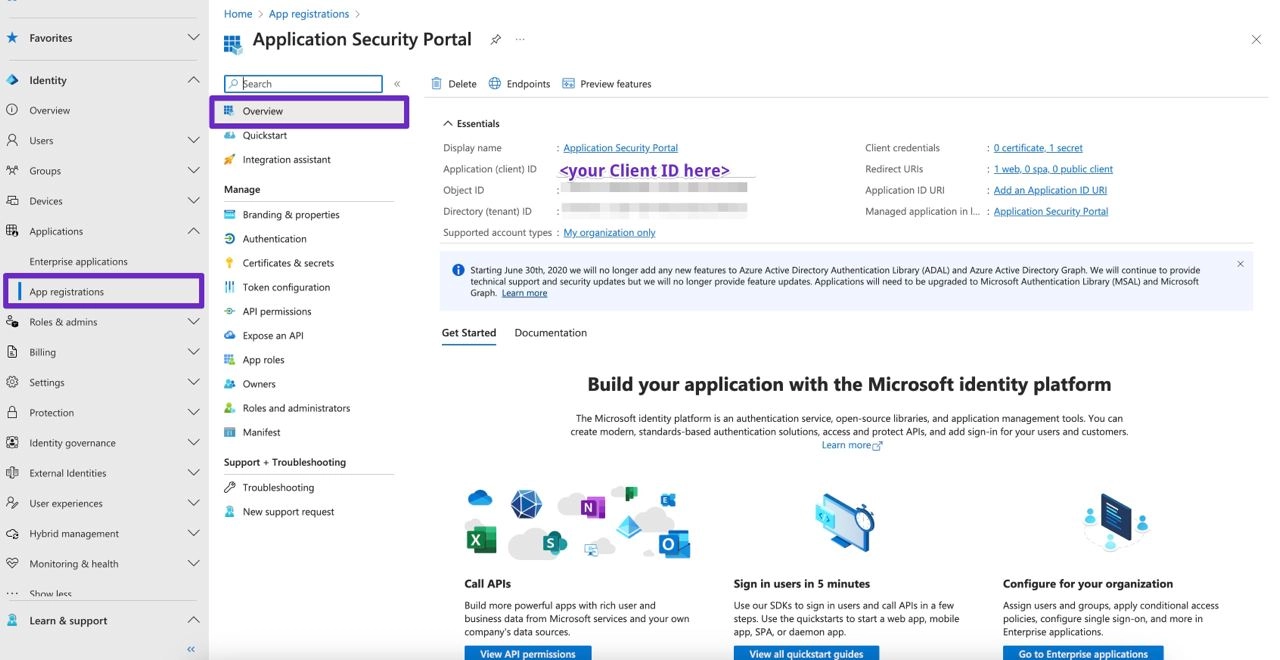Screen dimensions: 1280x660
Task: Collapse the resource menu with double-chevron
Action: [x=397, y=84]
